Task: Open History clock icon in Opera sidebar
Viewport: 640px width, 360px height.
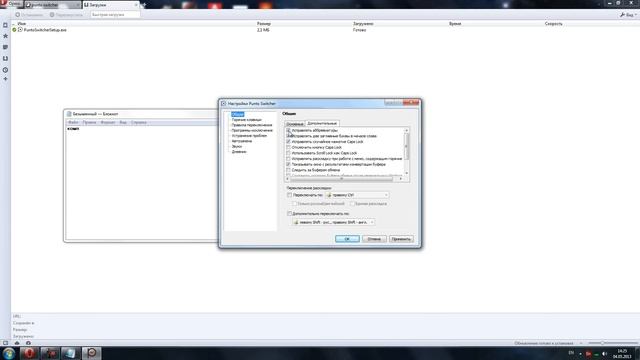Action: tap(5, 70)
